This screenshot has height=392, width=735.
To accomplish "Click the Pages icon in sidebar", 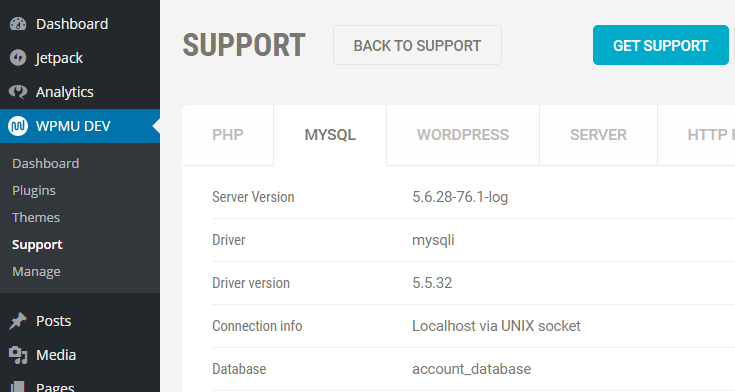I will 18,386.
